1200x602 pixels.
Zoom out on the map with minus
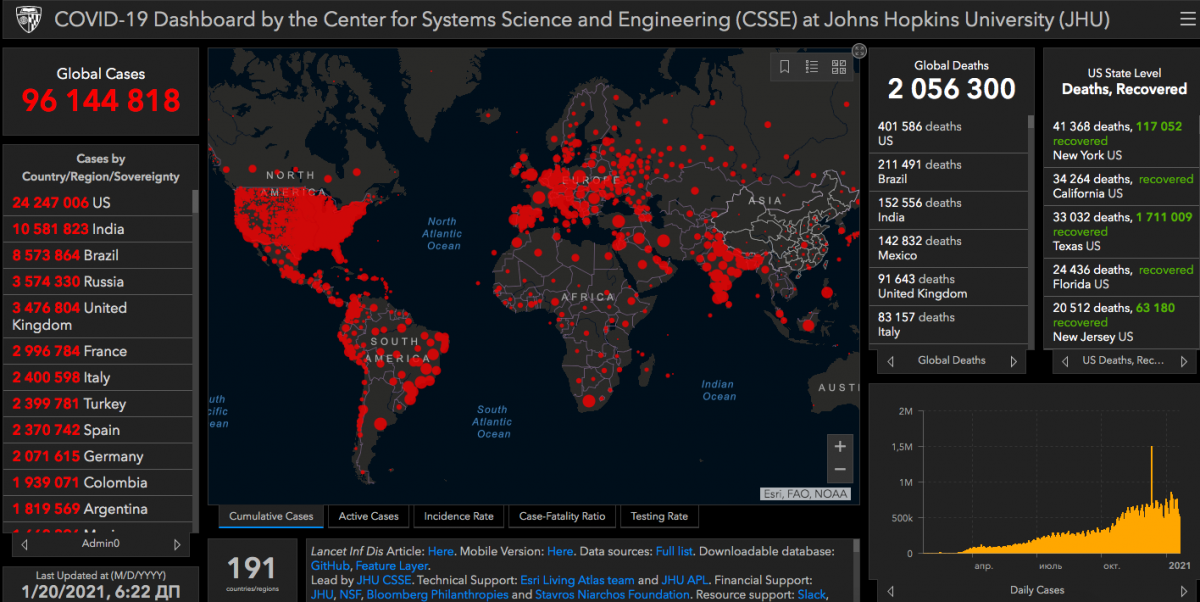[840, 470]
